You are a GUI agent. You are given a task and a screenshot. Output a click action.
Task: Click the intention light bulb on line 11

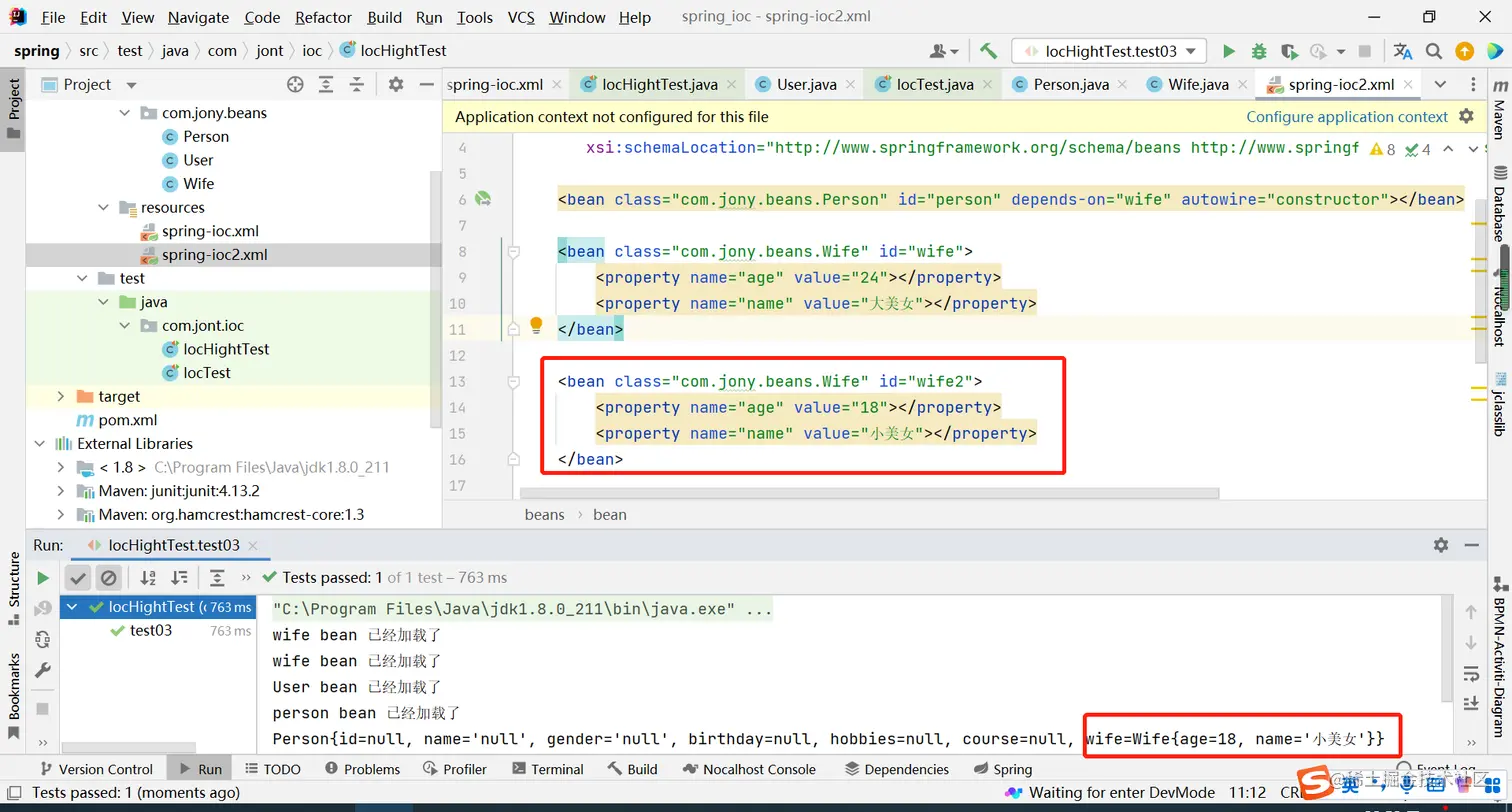pyautogui.click(x=536, y=325)
